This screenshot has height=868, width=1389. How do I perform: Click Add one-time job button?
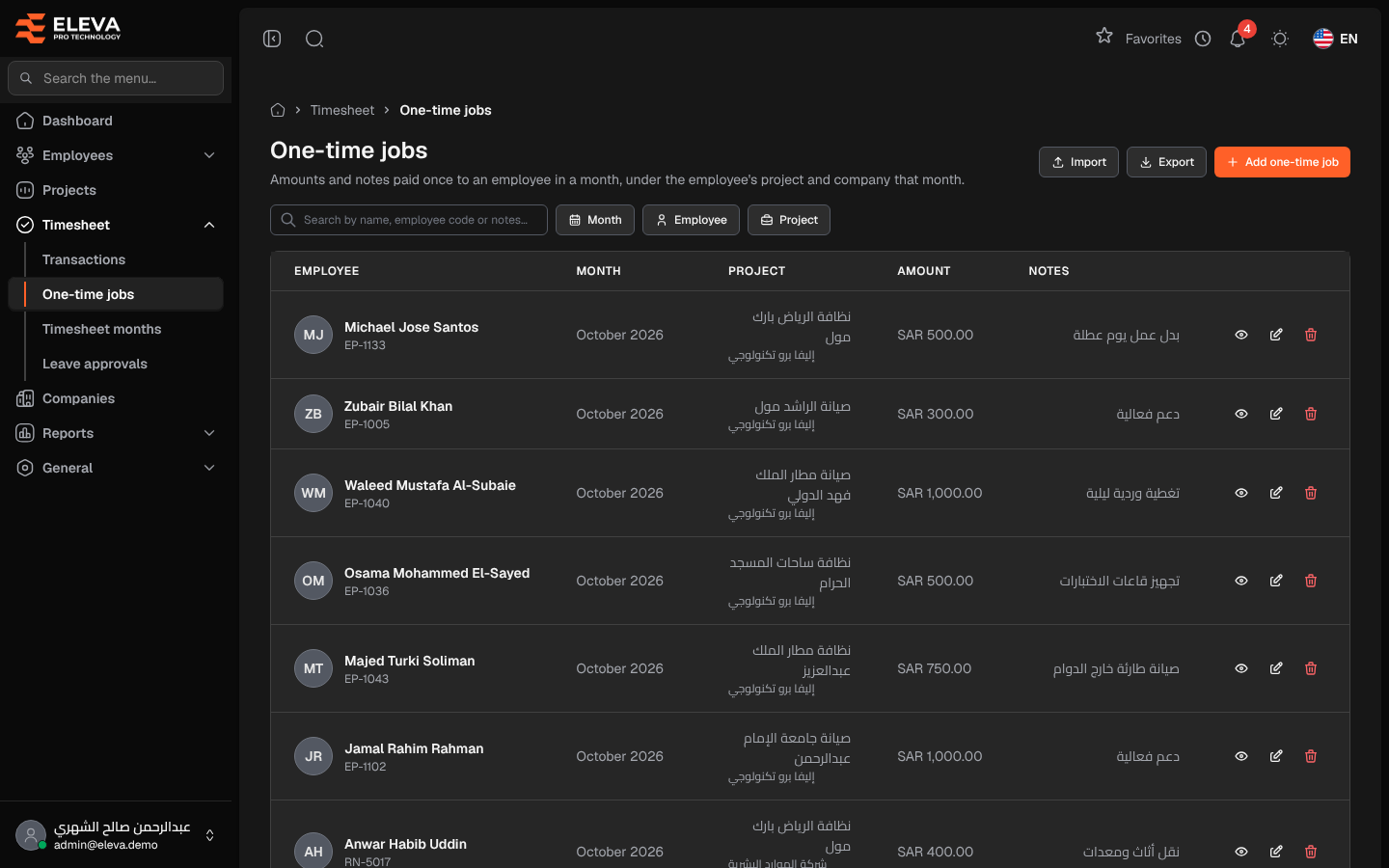[x=1282, y=162]
